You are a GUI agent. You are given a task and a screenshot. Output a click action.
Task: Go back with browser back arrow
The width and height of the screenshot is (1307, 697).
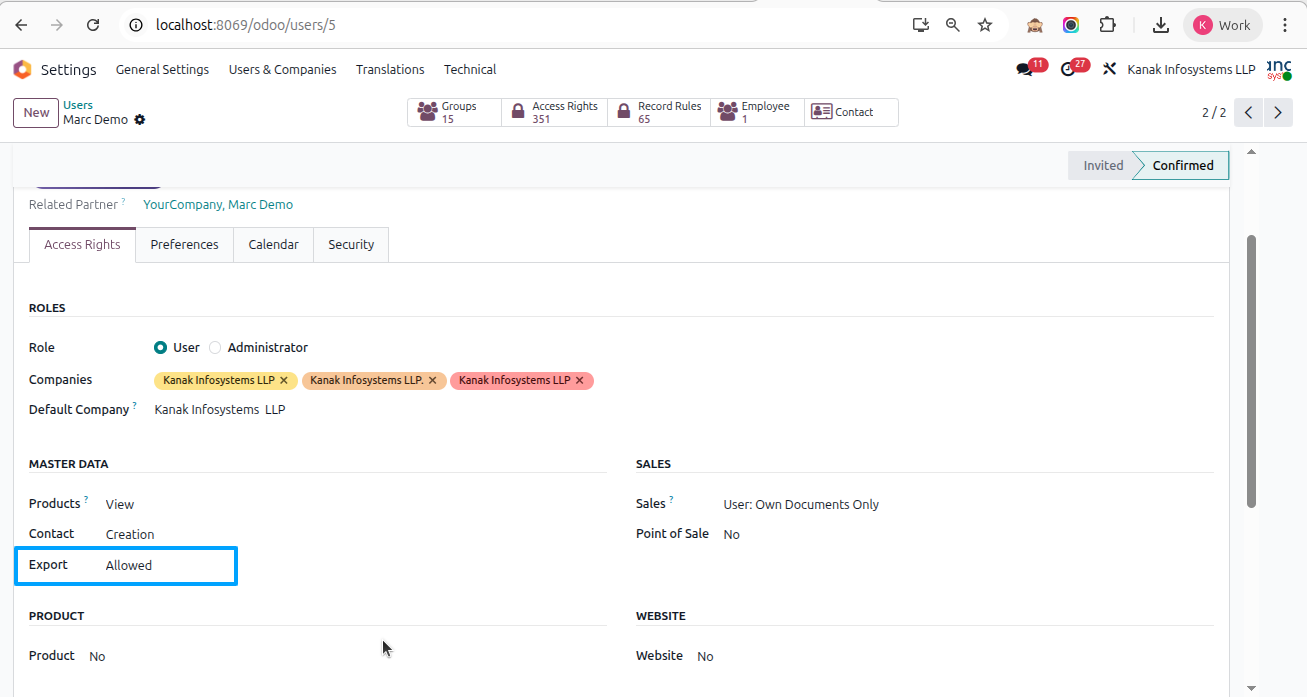(21, 25)
